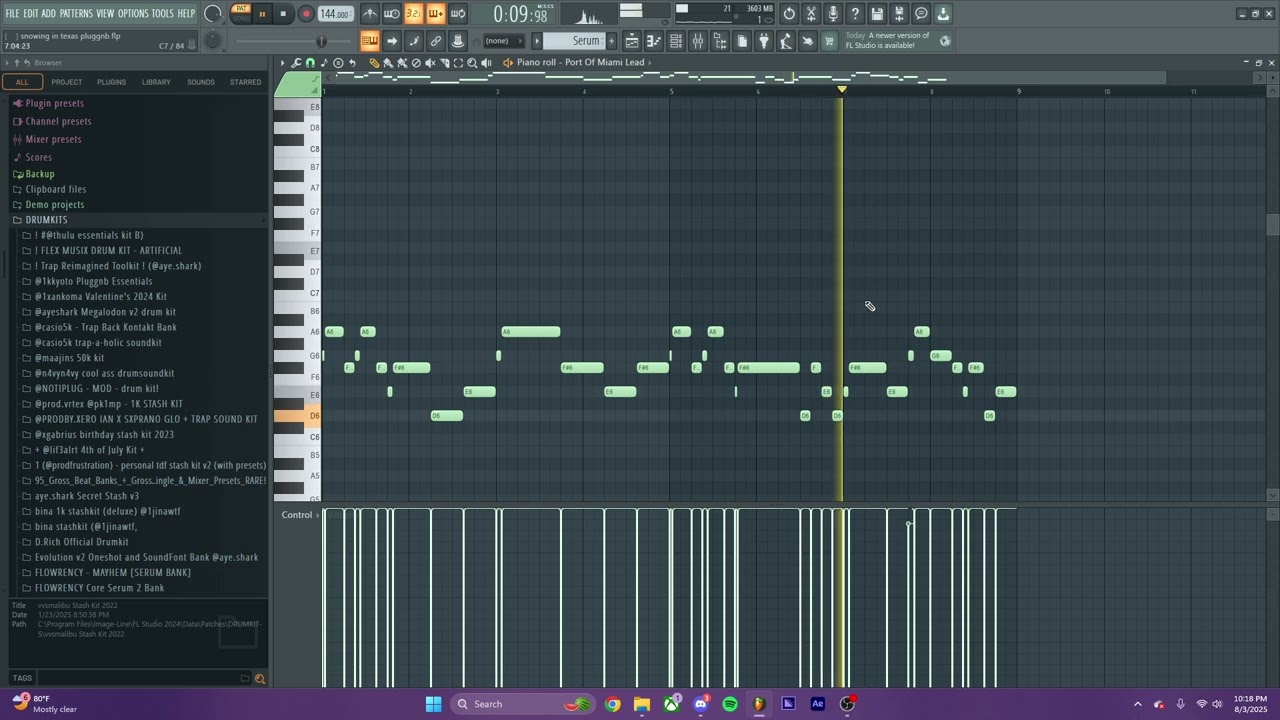Open the help question mark icon
Viewport: 1280px width, 720px height.
tap(855, 14)
